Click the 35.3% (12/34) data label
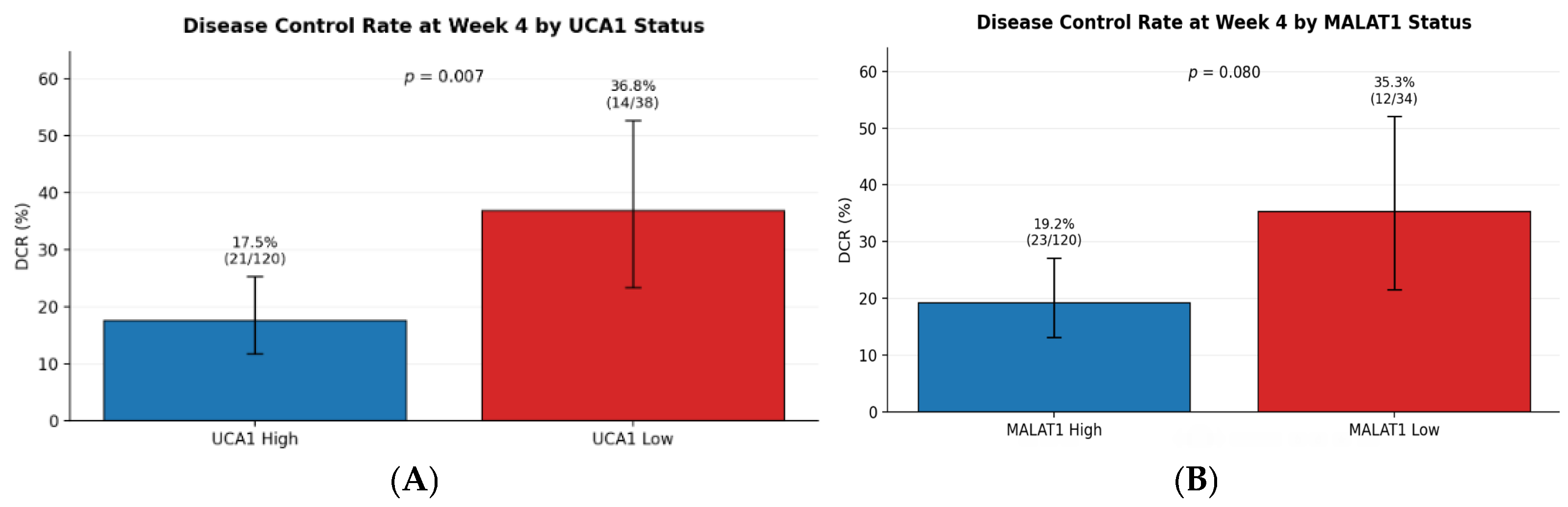 (x=1394, y=90)
